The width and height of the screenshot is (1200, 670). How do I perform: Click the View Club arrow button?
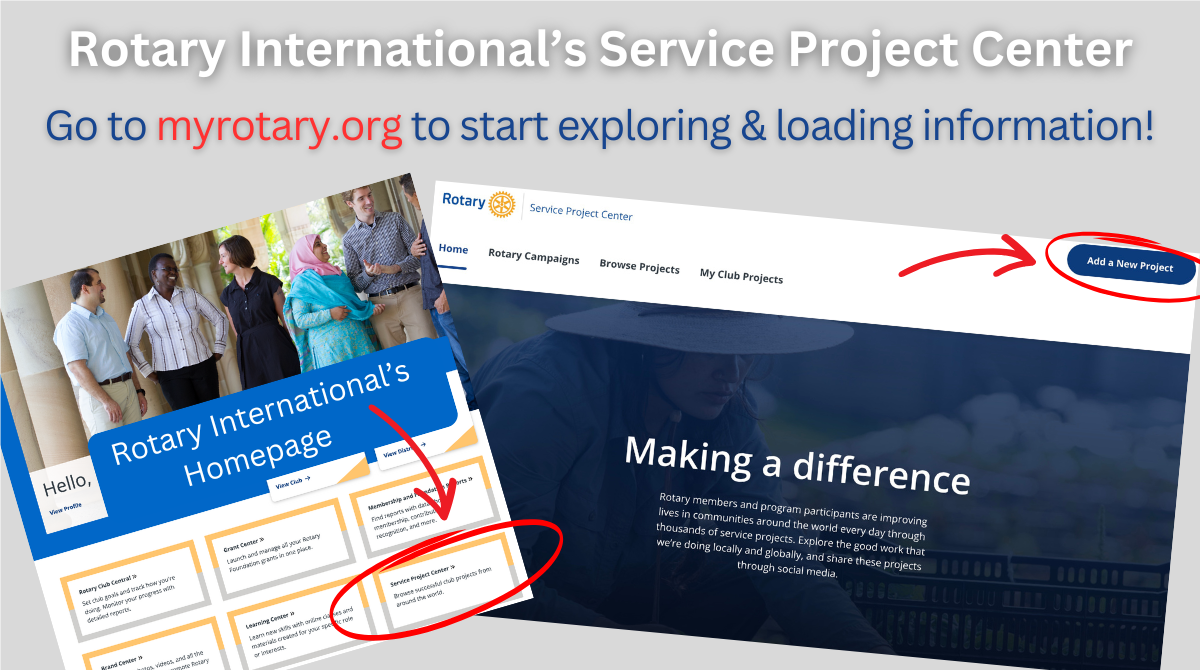point(294,481)
